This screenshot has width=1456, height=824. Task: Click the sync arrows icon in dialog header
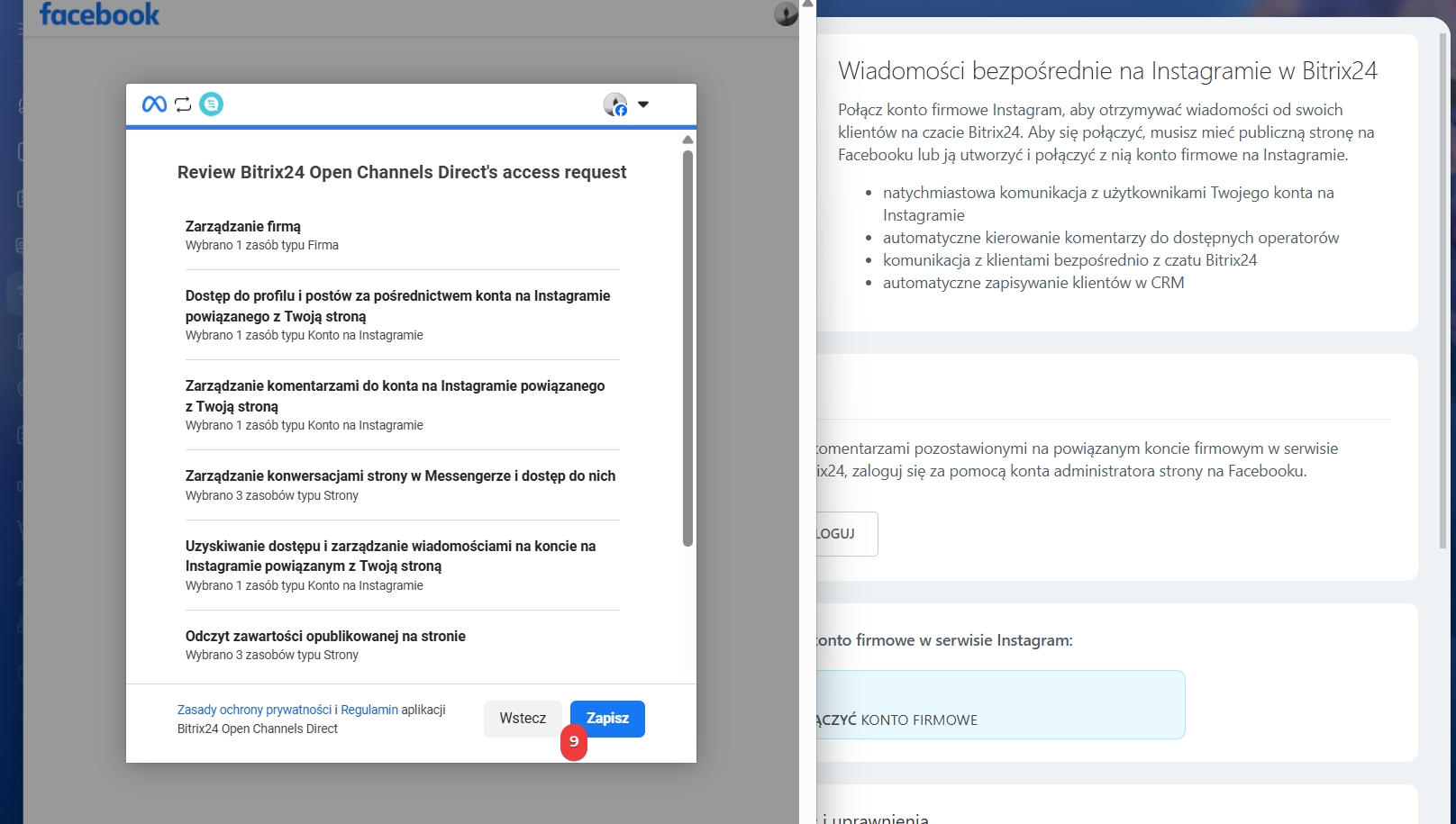click(183, 104)
